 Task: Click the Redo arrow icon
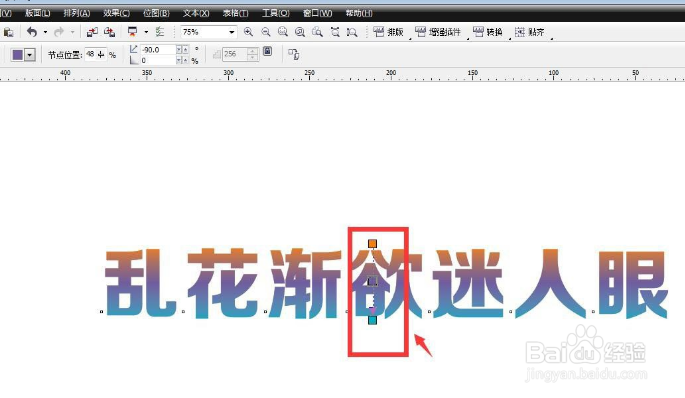coord(59,32)
